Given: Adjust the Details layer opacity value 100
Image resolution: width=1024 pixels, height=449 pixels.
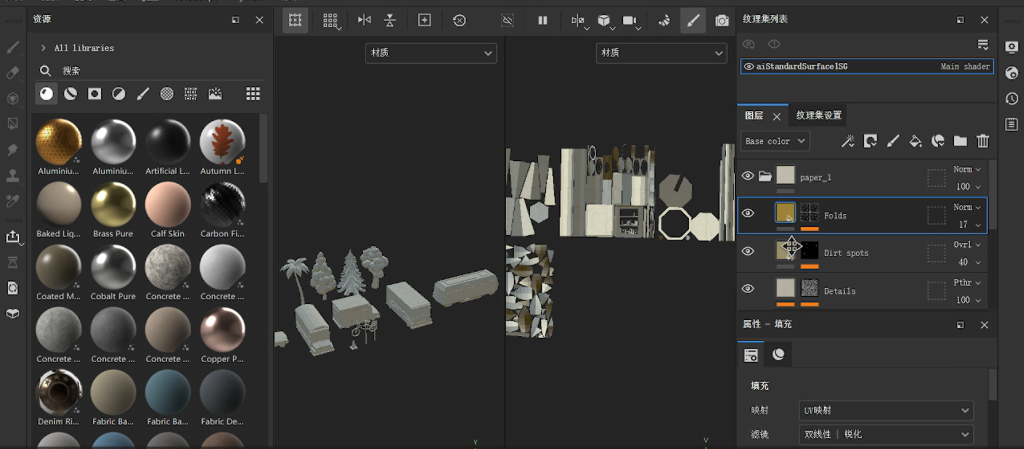Looking at the screenshot, I should [967, 300].
